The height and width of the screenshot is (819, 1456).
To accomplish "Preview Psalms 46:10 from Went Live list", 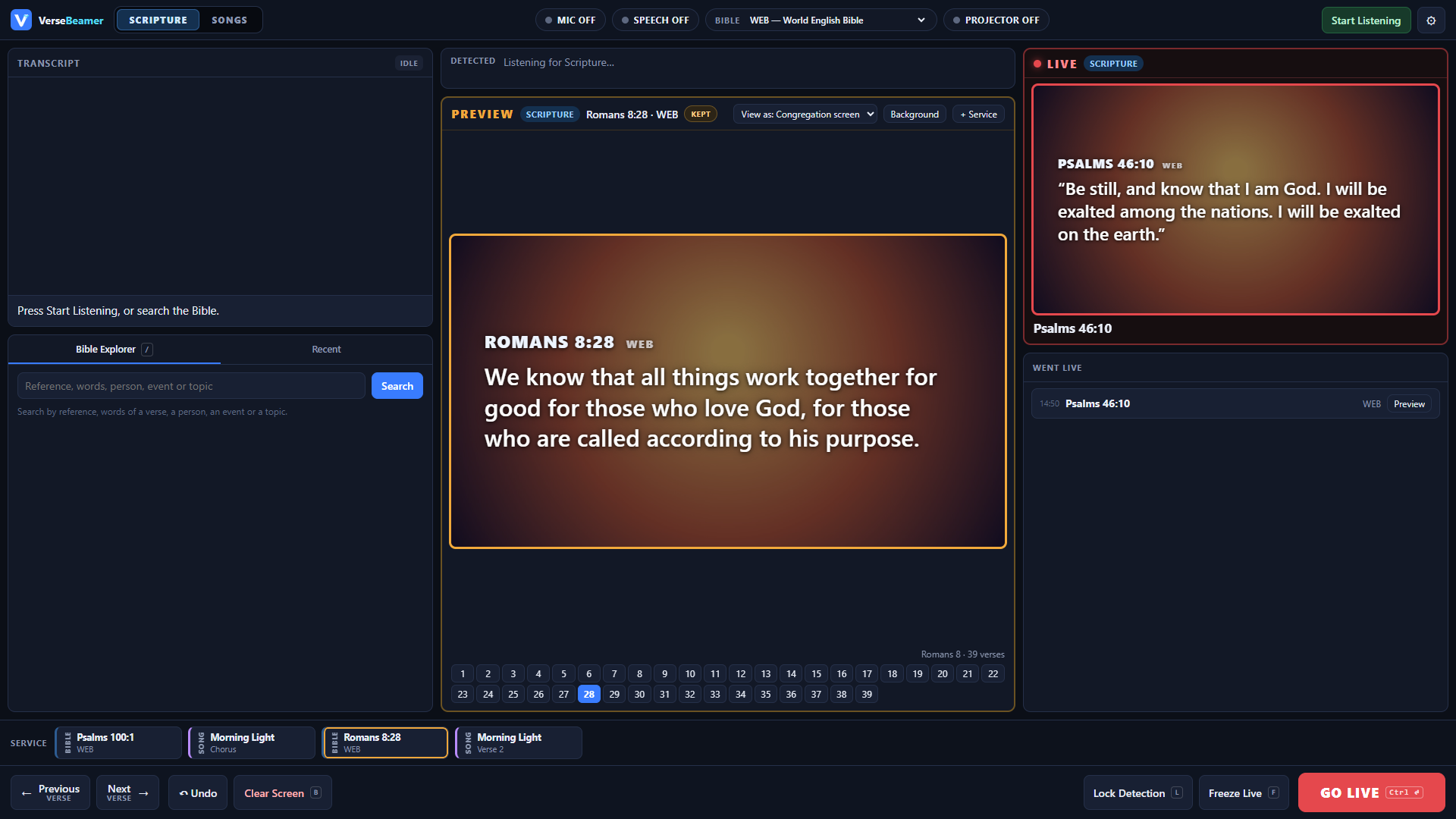I will point(1409,404).
